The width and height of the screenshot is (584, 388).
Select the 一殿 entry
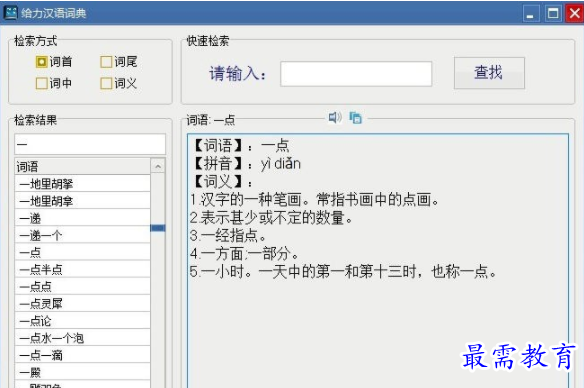click(82, 372)
